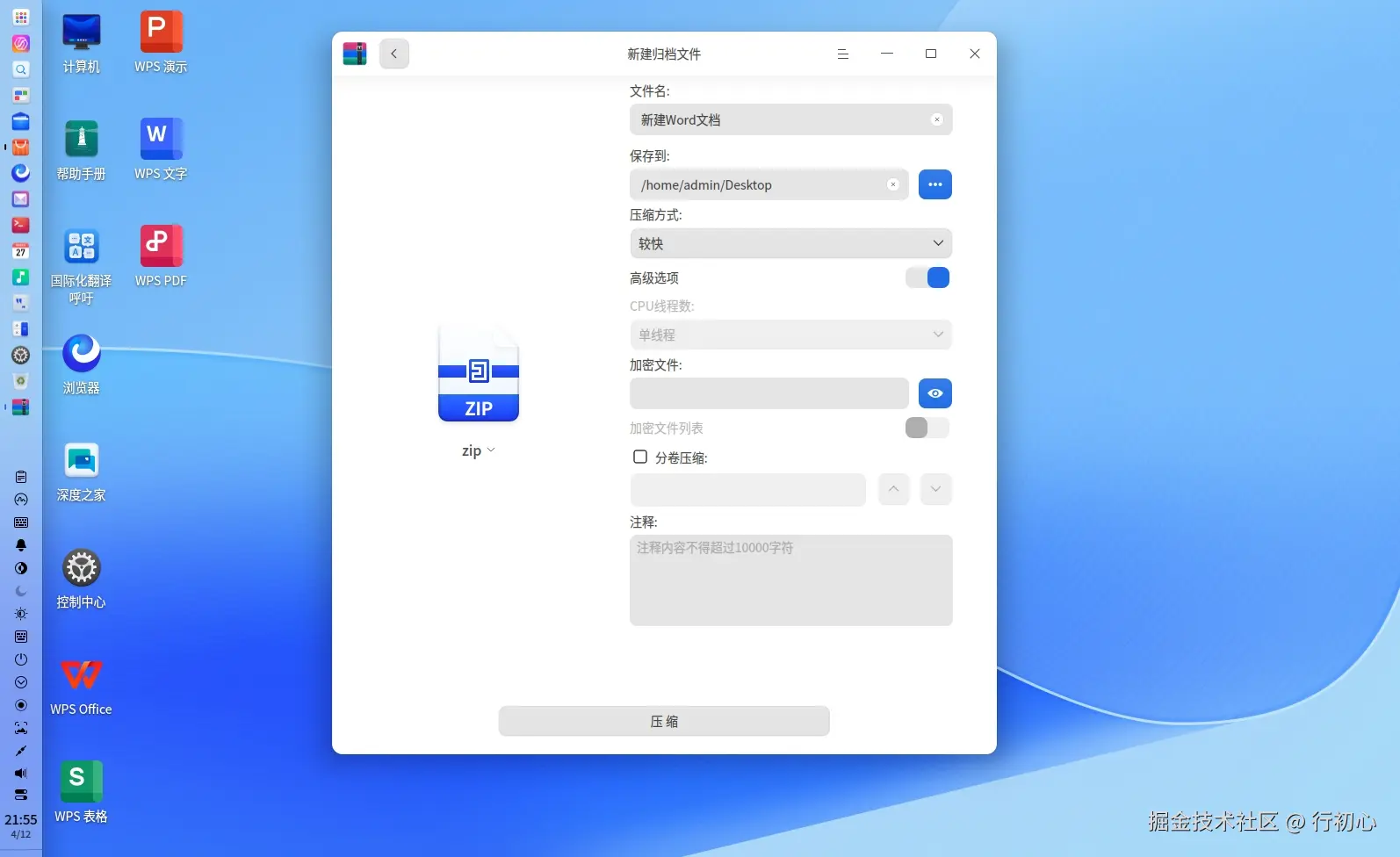Screen dimensions: 1400x857
Task: Toggle the quick settings switches tray icon
Action: [x=21, y=795]
